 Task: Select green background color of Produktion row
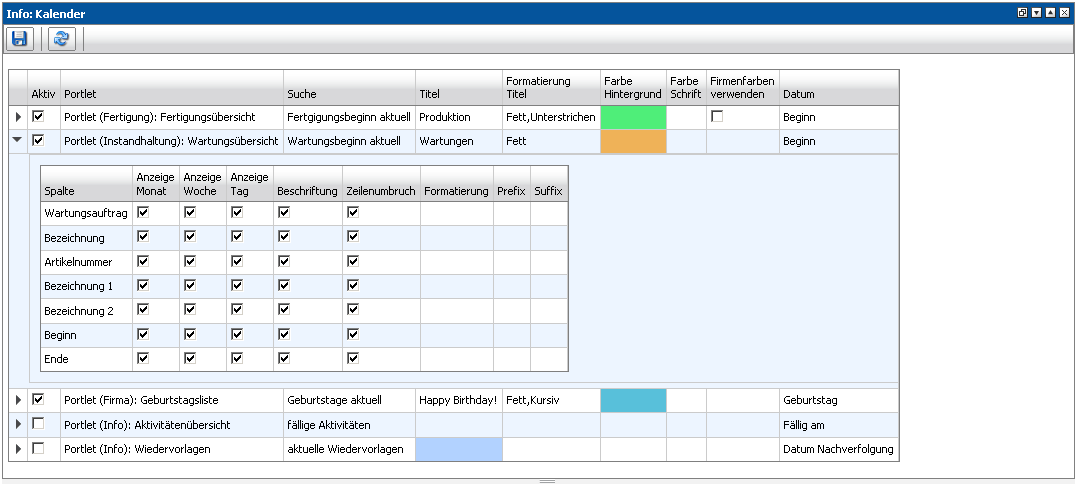click(632, 117)
